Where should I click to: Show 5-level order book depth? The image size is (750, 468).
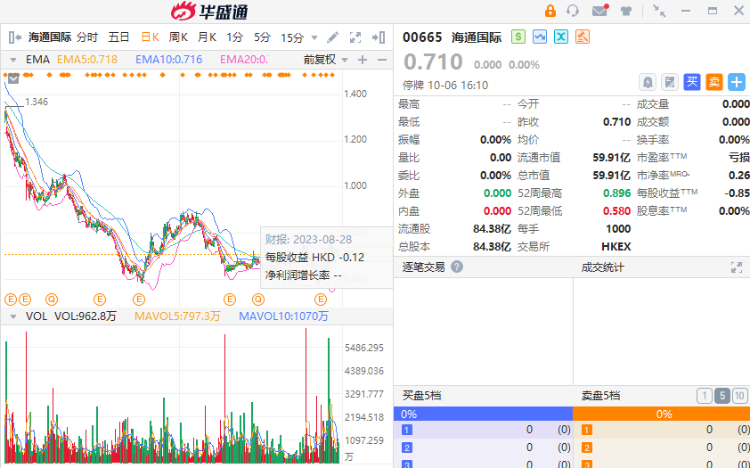[722, 396]
